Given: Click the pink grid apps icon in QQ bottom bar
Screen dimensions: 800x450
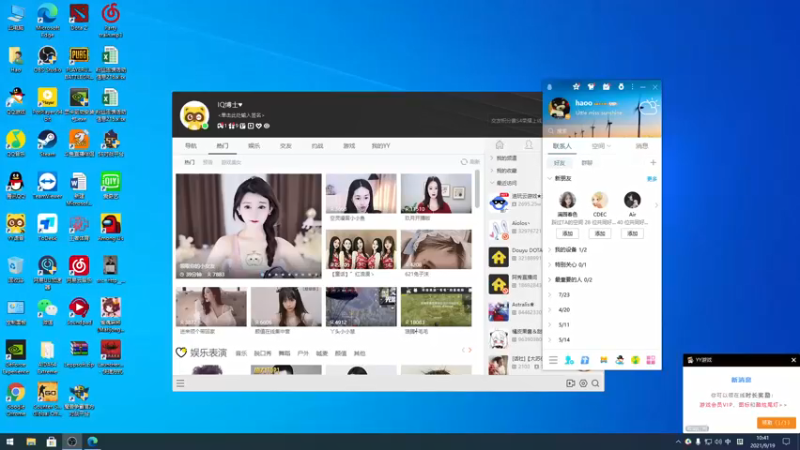Looking at the screenshot, I should (651, 360).
